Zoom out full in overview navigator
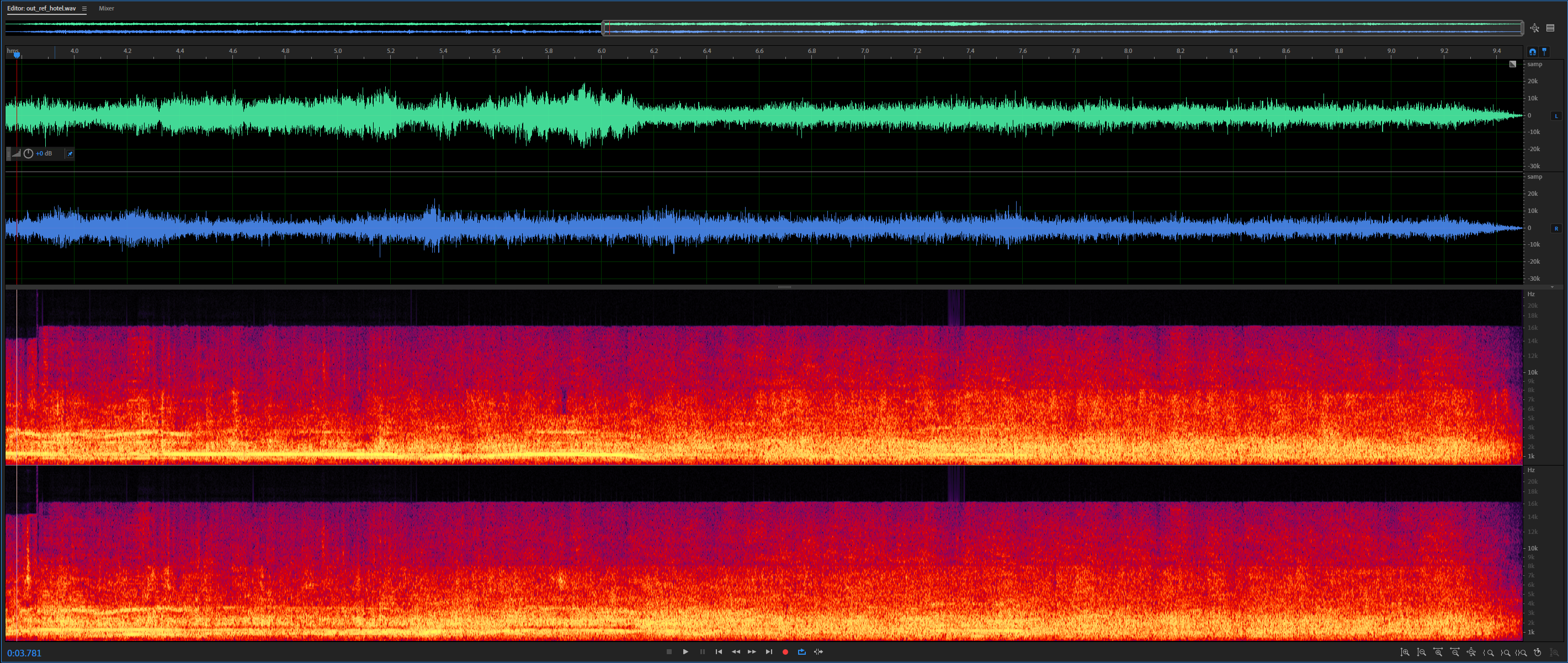The image size is (1568, 663). coord(1534,28)
